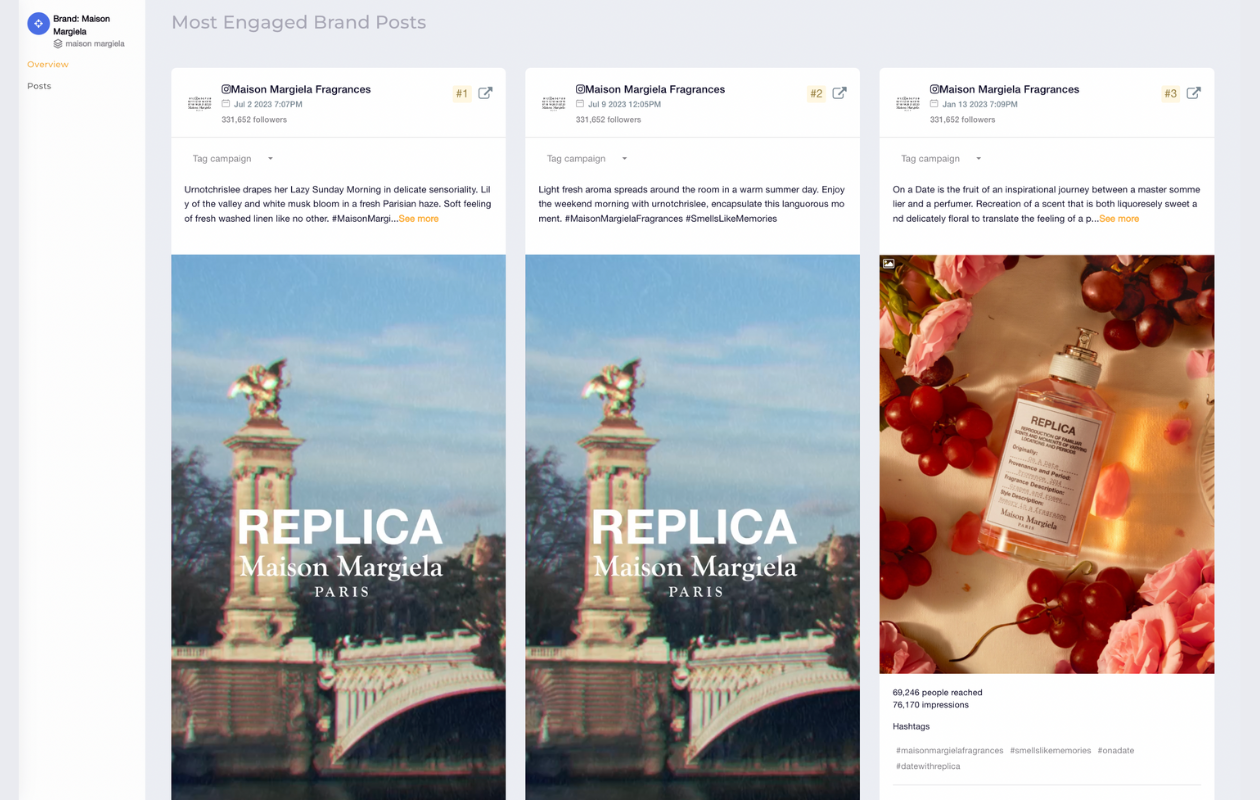Click the blue brand icon in sidebar
Image resolution: width=1260 pixels, height=800 pixels.
[x=38, y=24]
